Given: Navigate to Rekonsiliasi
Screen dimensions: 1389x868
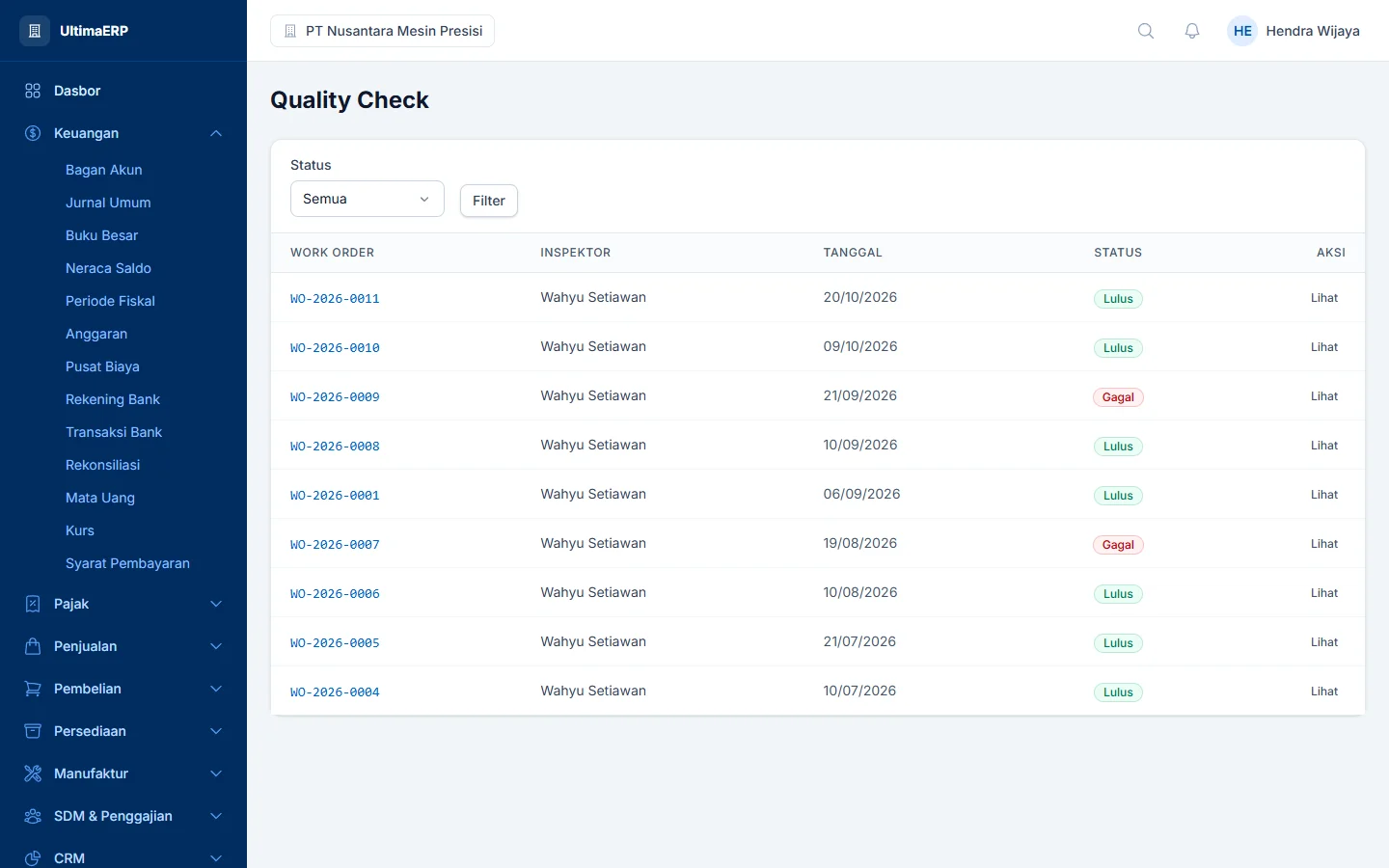Looking at the screenshot, I should tap(102, 465).
